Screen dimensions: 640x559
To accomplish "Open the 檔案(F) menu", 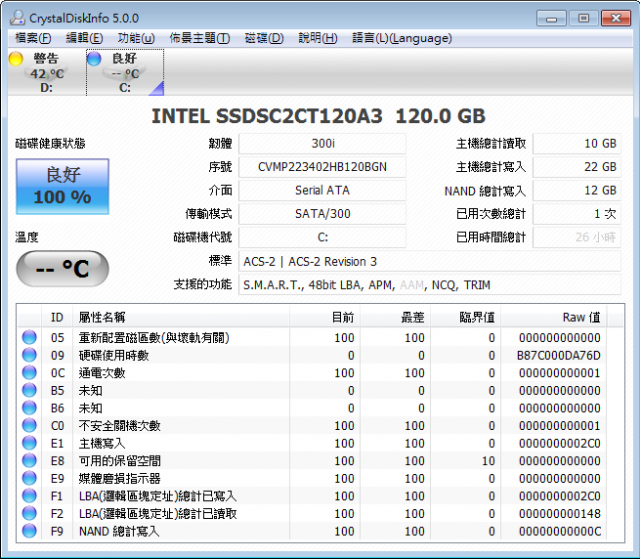I will click(x=33, y=38).
